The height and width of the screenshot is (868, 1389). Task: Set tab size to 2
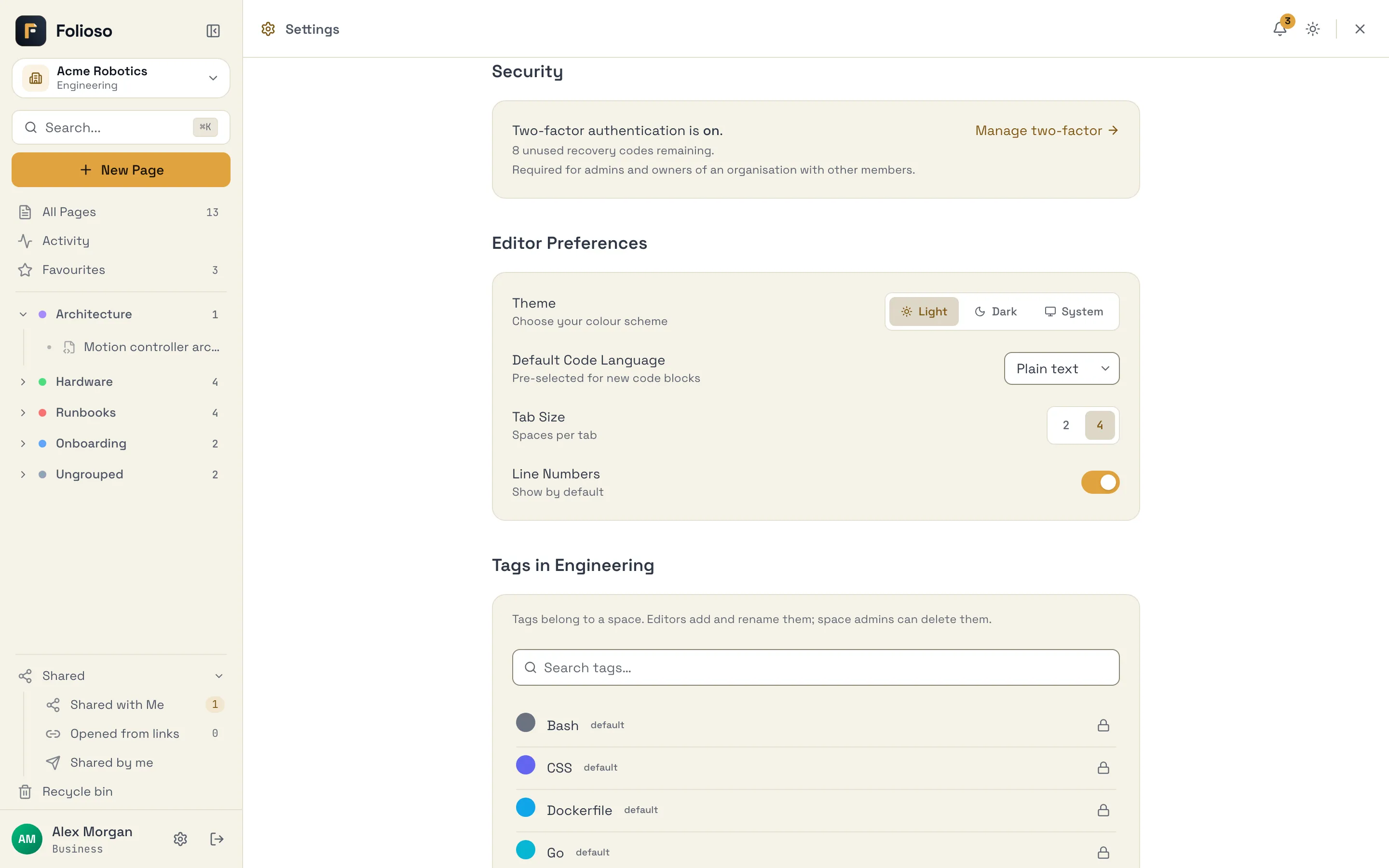(x=1066, y=425)
